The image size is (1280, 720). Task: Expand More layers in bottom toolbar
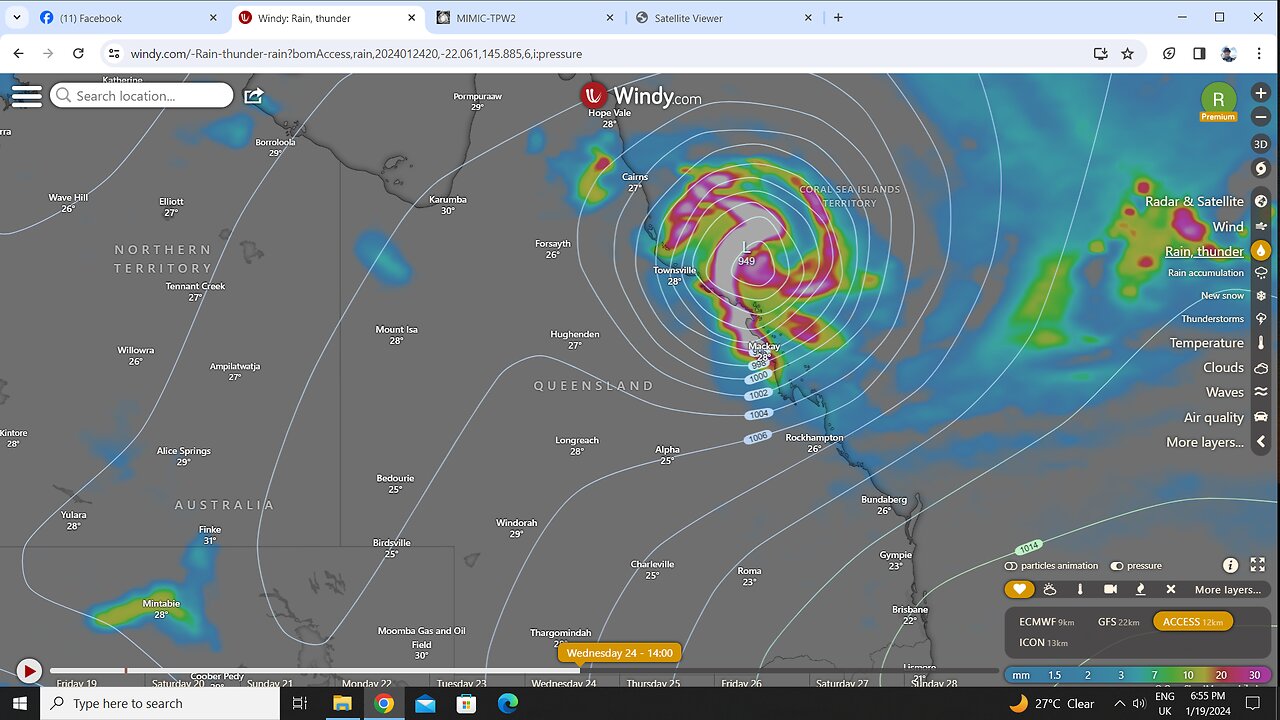coord(1228,589)
